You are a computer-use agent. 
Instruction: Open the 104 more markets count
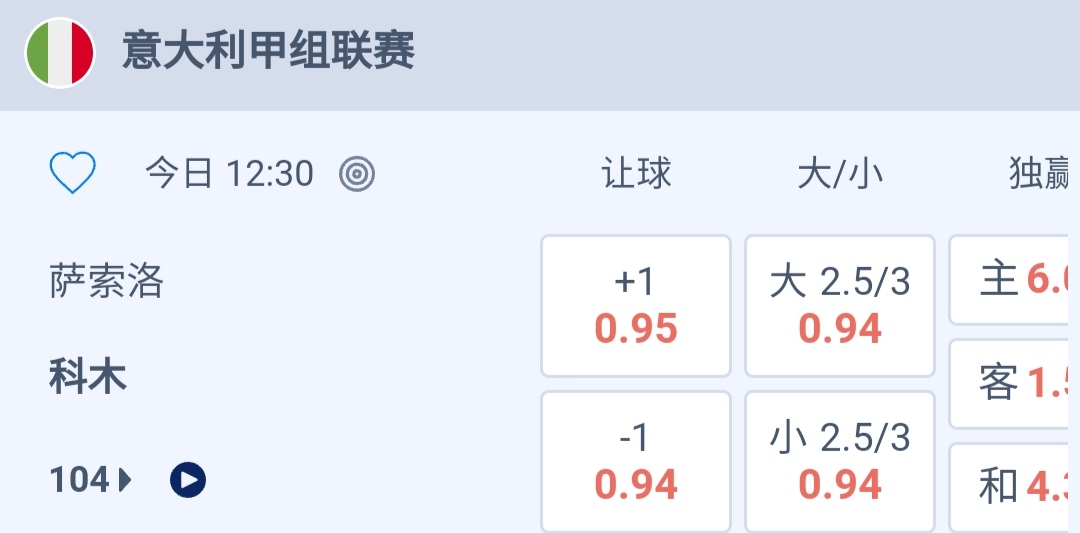point(79,481)
